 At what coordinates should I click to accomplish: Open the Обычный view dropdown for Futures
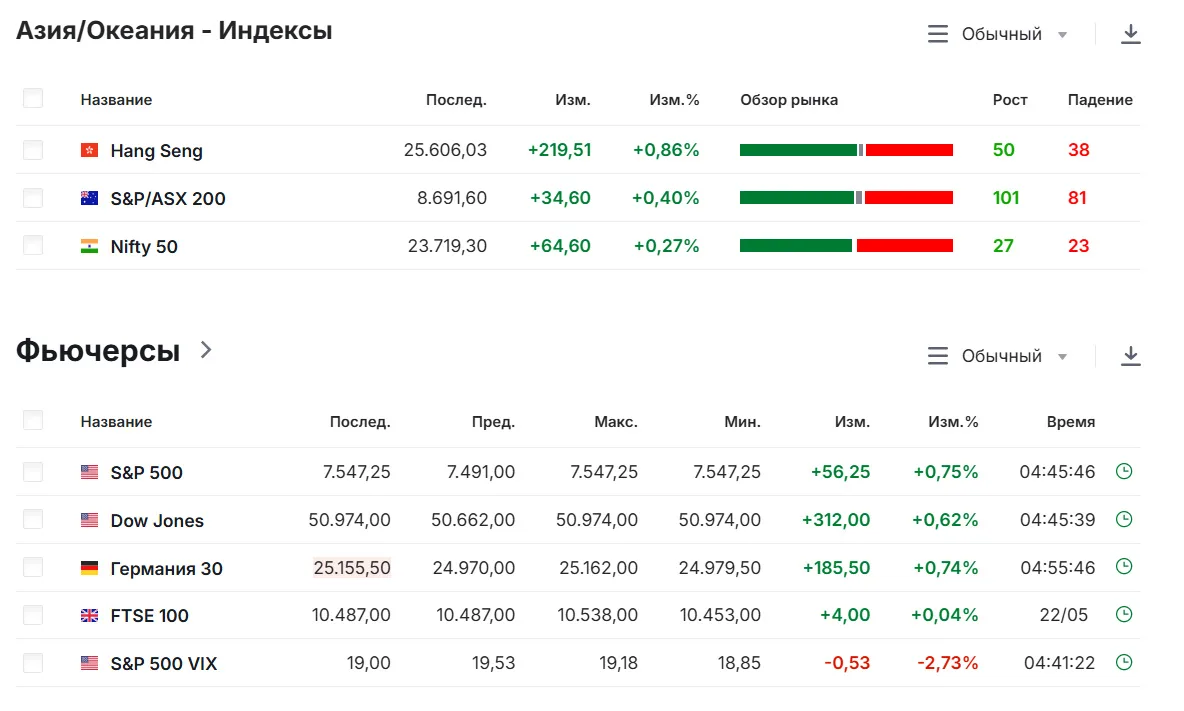[x=997, y=356]
